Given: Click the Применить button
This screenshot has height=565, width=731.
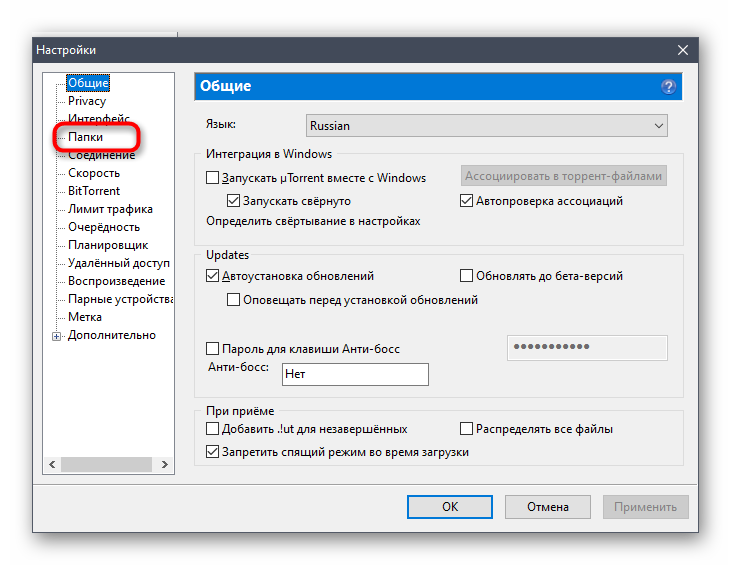Looking at the screenshot, I should pyautogui.click(x=645, y=507).
